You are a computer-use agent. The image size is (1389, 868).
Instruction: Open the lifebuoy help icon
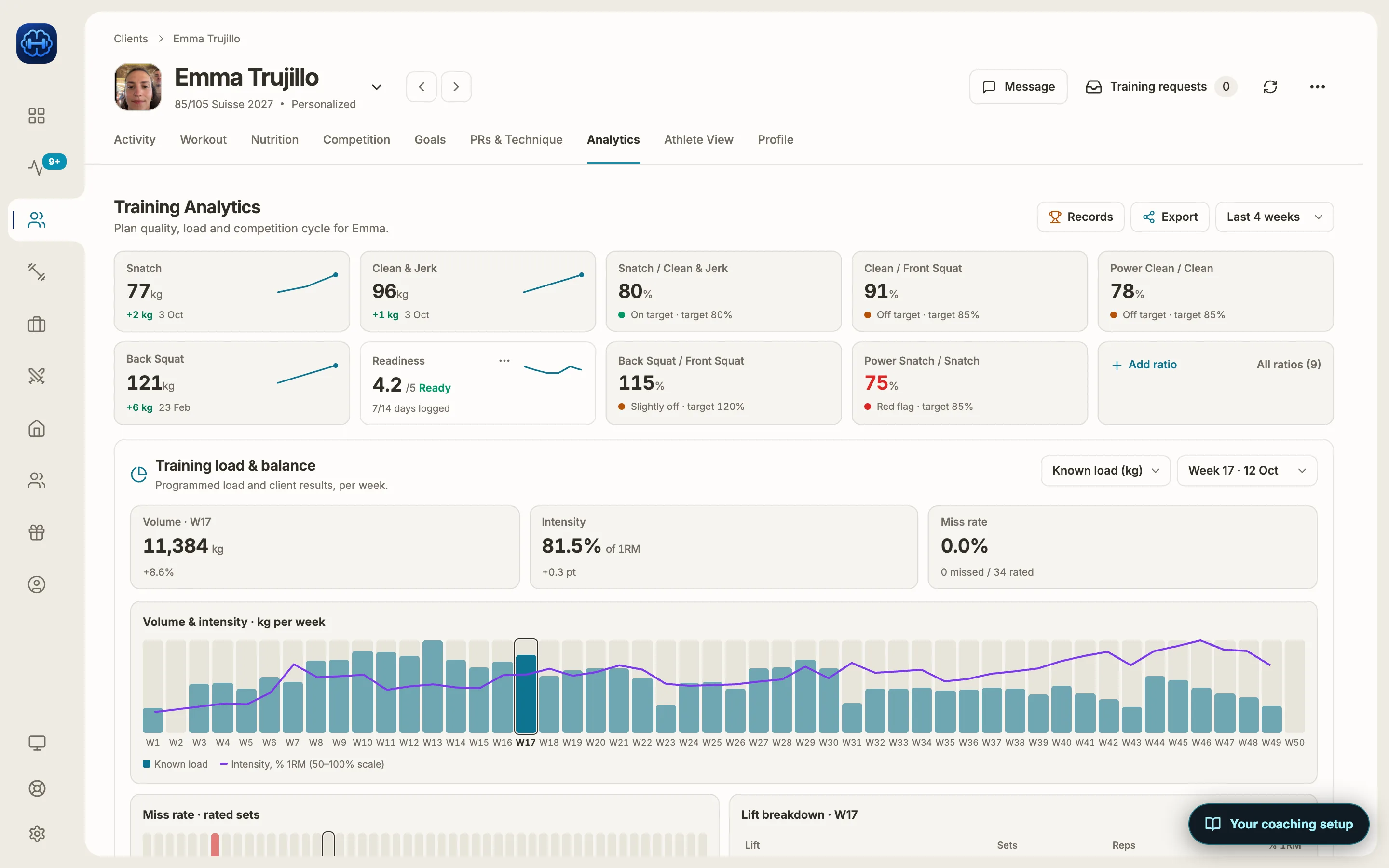pos(37,788)
